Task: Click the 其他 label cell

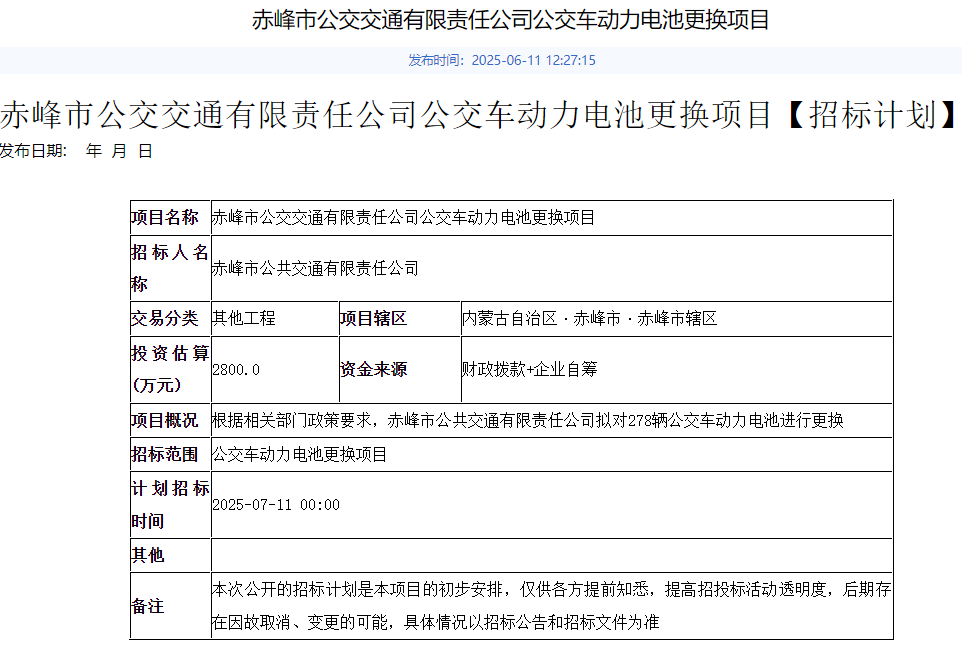Action: 170,555
